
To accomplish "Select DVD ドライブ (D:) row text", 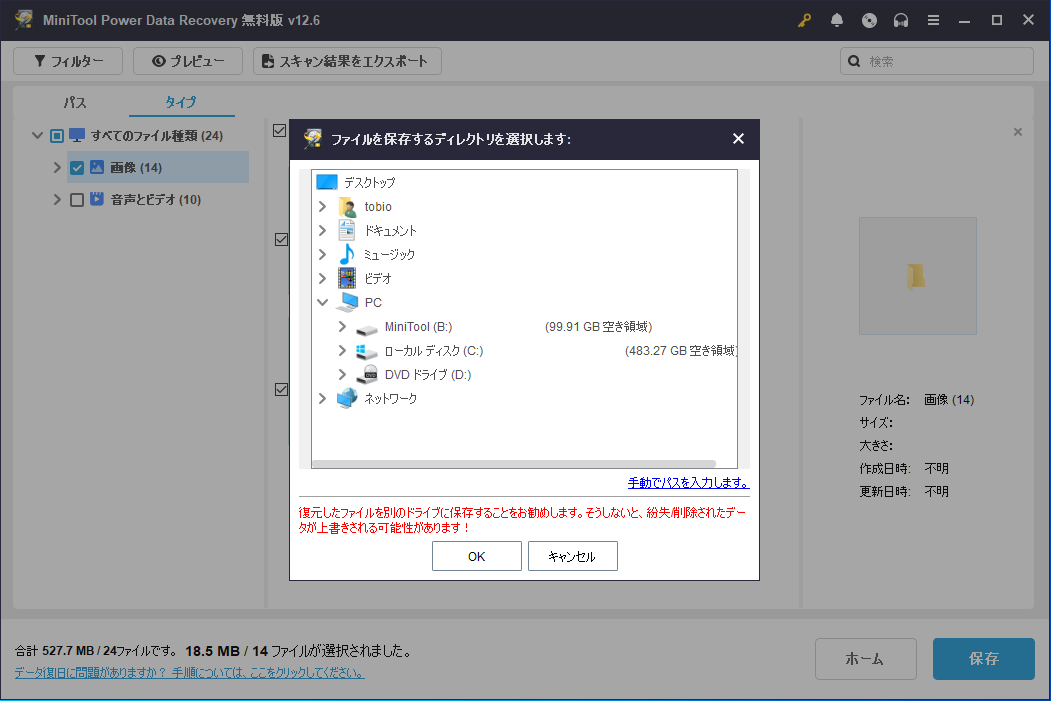I will point(428,375).
